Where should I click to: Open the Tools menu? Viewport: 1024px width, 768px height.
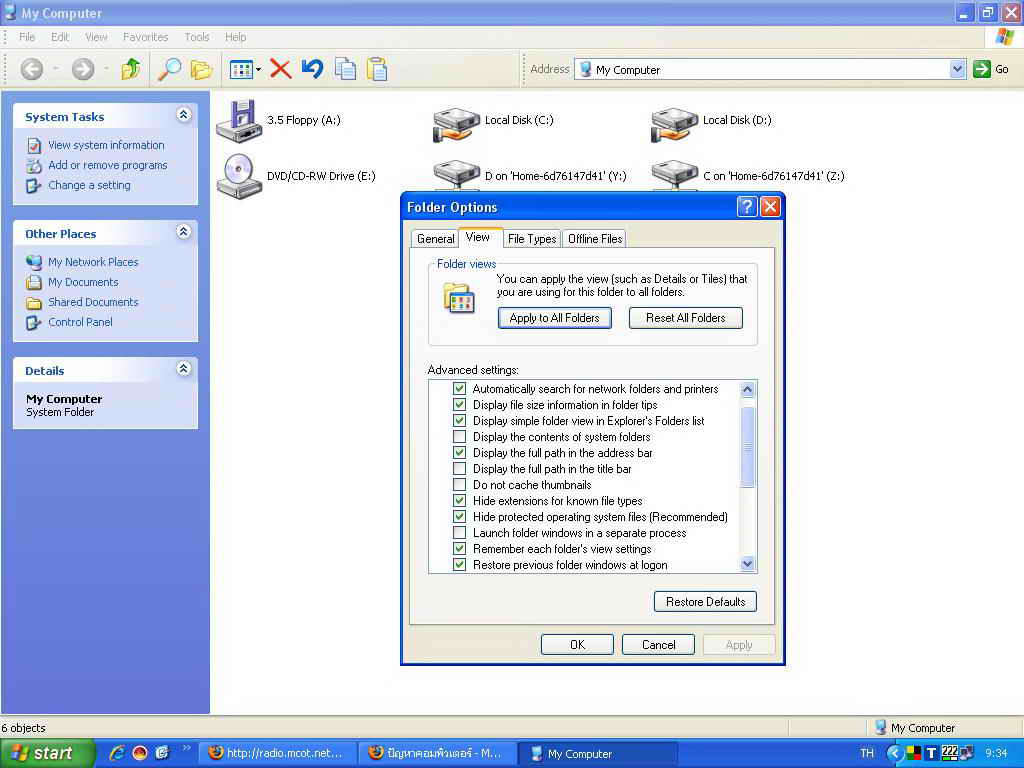[x=197, y=37]
